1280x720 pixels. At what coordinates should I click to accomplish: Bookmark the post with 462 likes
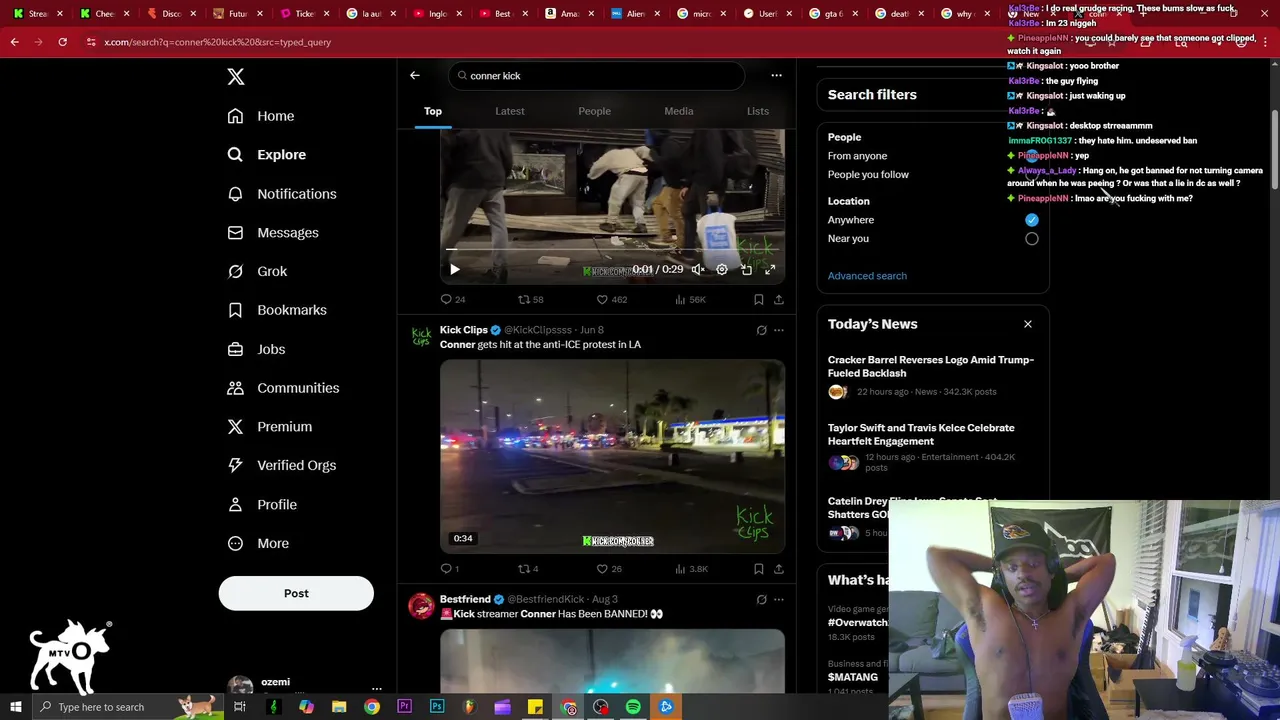(x=759, y=299)
